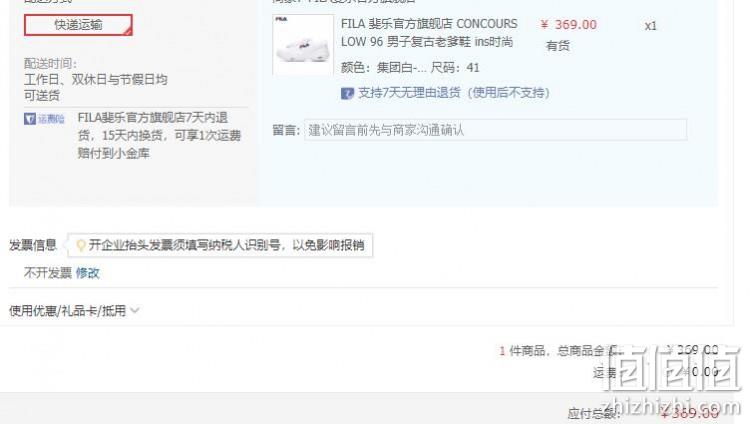The width and height of the screenshot is (750, 424).
Task: Open 支持7天无理由退货 policy link
Action: click(454, 93)
